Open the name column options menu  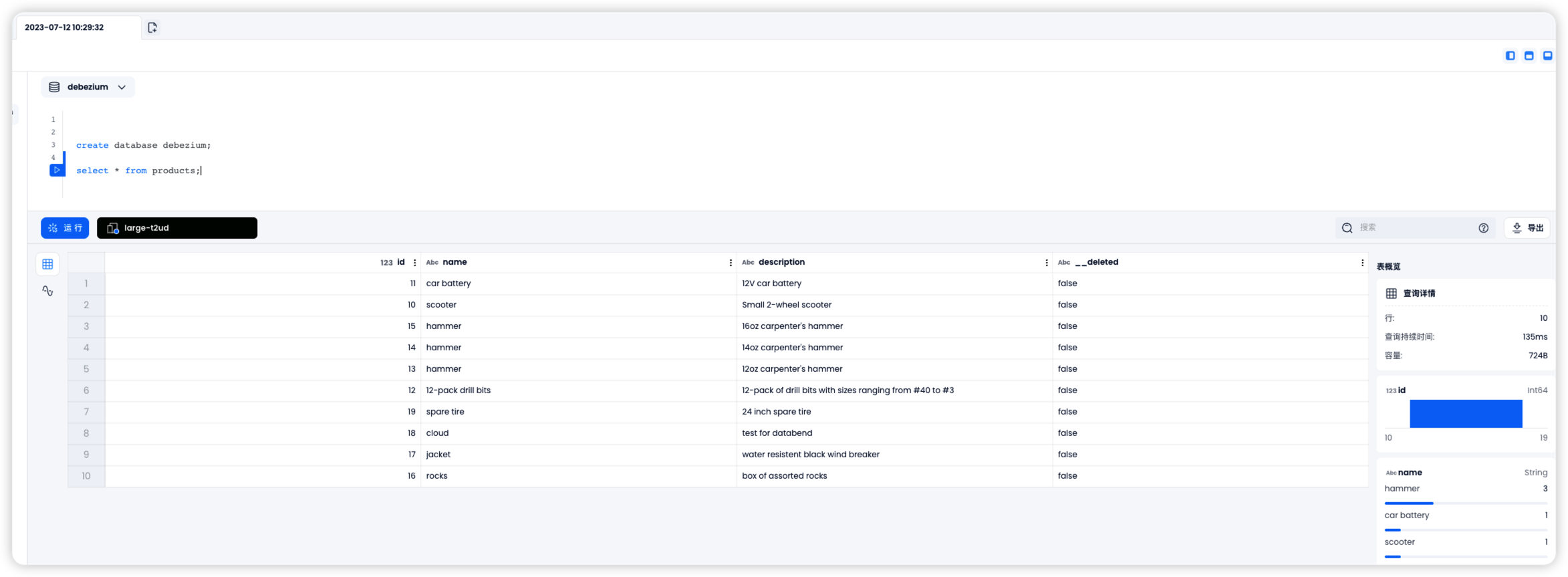731,263
